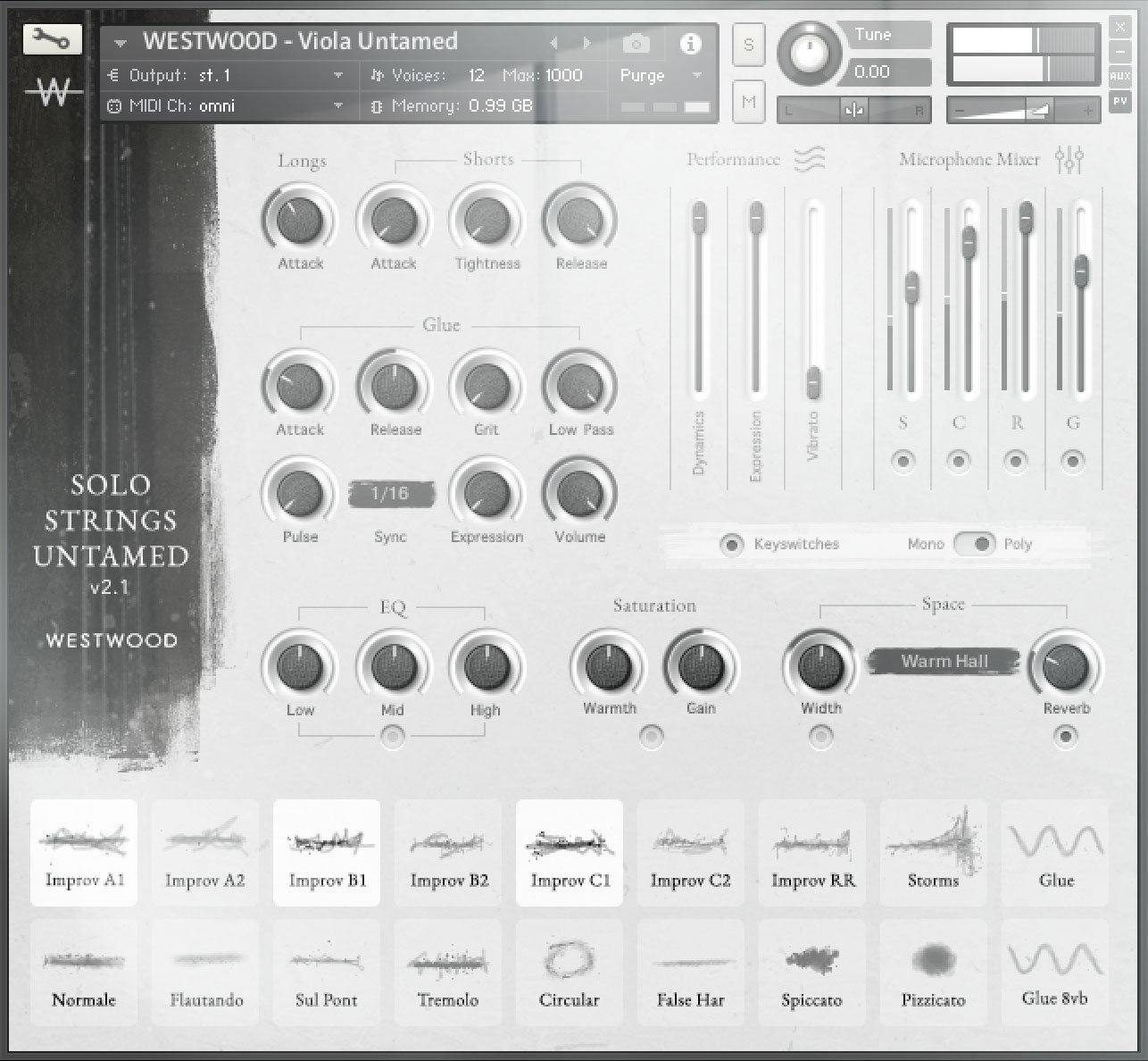This screenshot has width=1148, height=1061.
Task: Adjust the pan L/R slider
Action: [x=854, y=111]
